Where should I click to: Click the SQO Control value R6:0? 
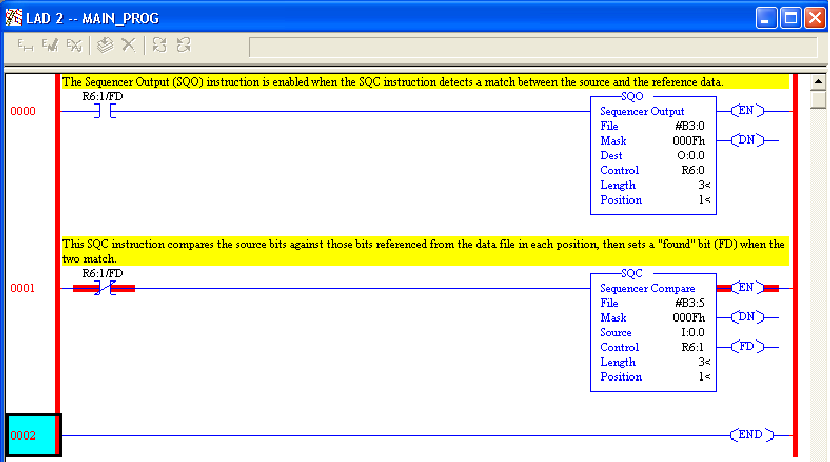point(692,170)
